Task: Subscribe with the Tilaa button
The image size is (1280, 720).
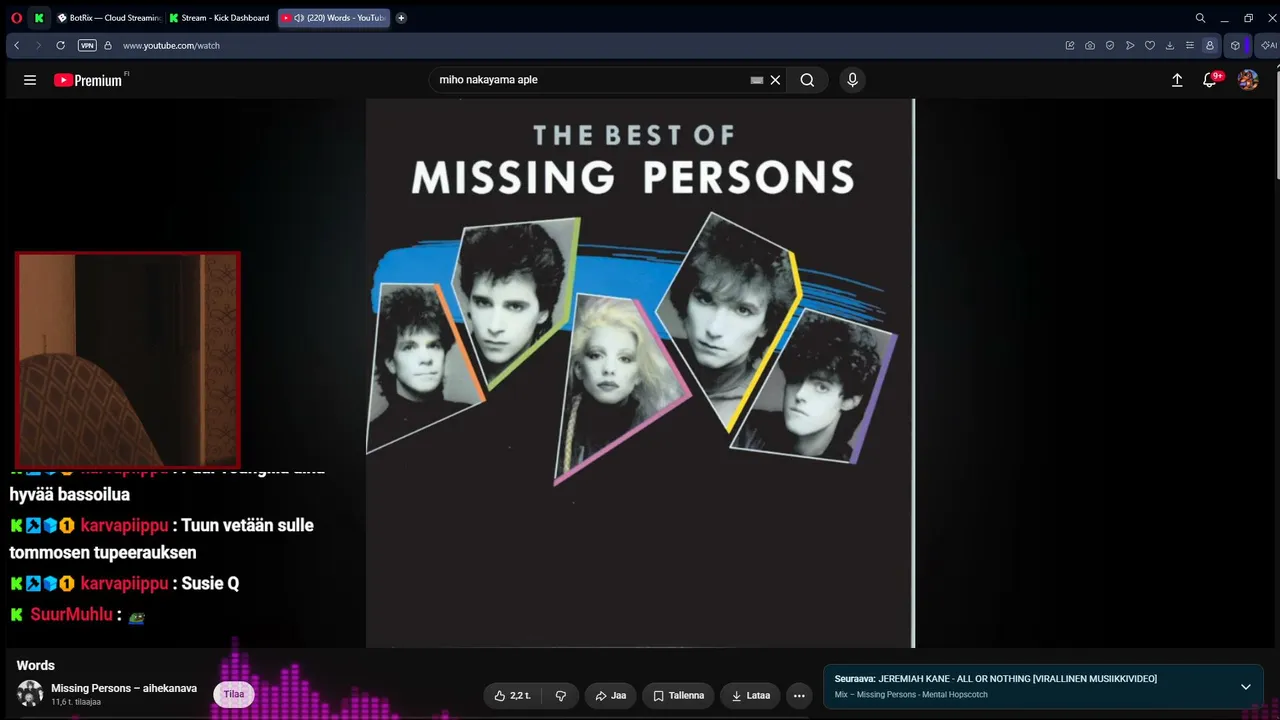Action: point(234,694)
